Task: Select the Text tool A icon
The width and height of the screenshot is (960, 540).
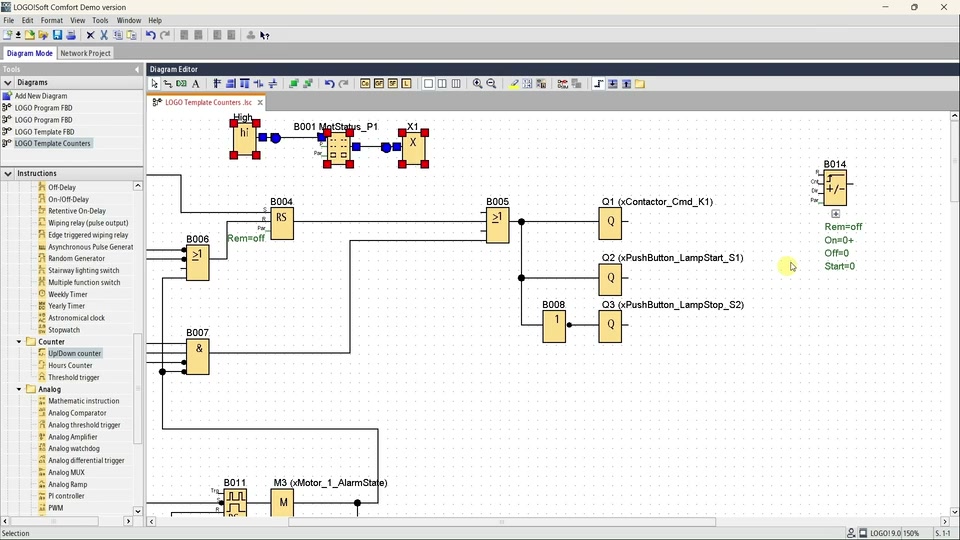Action: [x=195, y=84]
